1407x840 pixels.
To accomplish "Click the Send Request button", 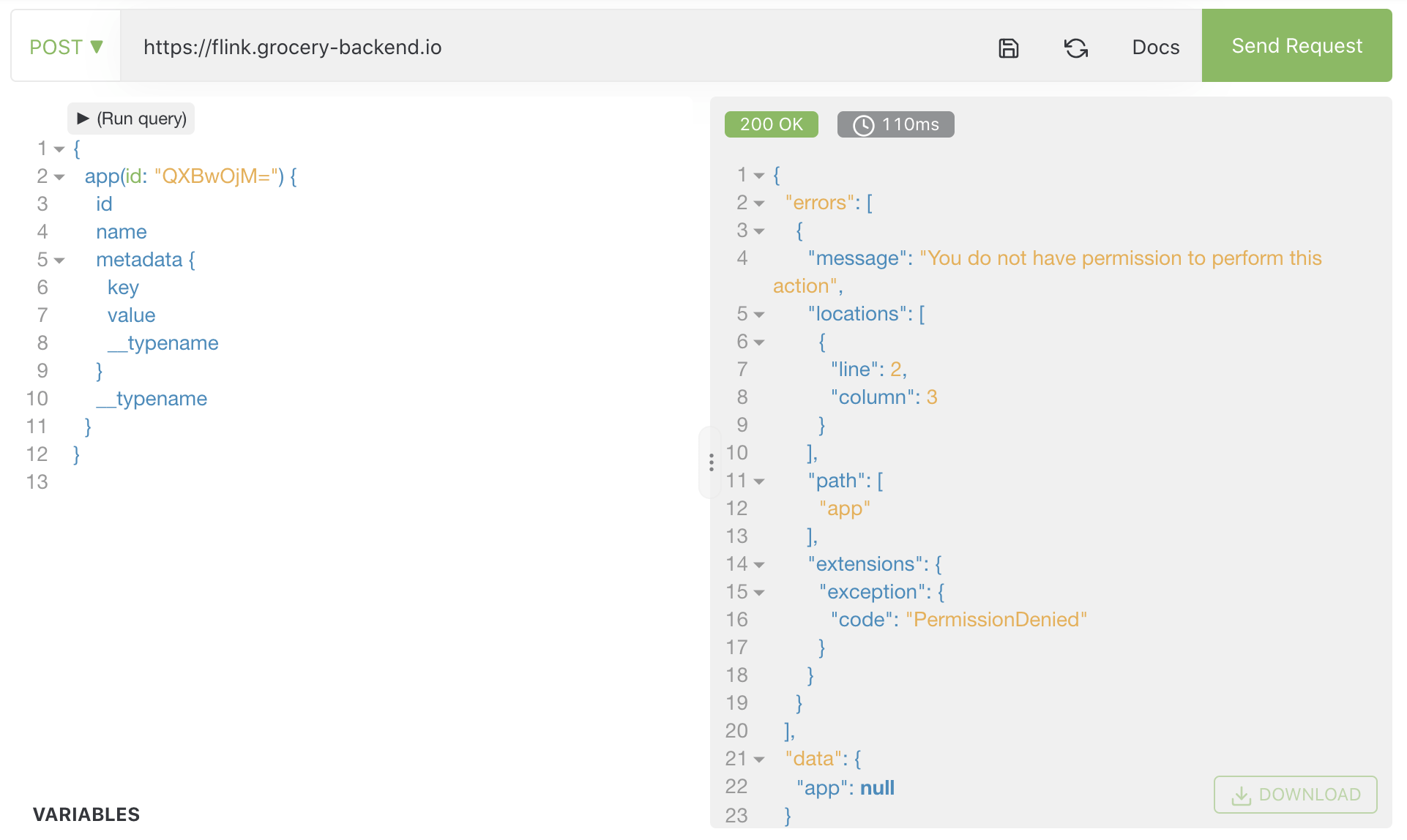I will coord(1296,45).
